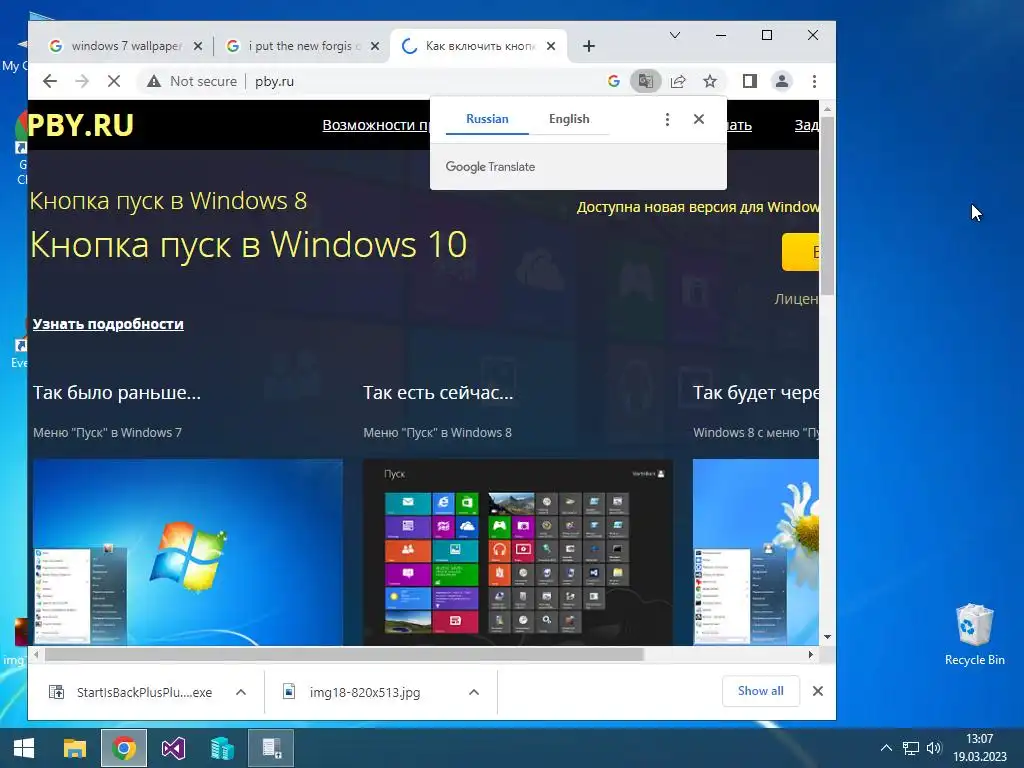Viewport: 1024px width, 768px height.
Task: Open the Windows 7 start menu screenshot
Action: coord(188,552)
